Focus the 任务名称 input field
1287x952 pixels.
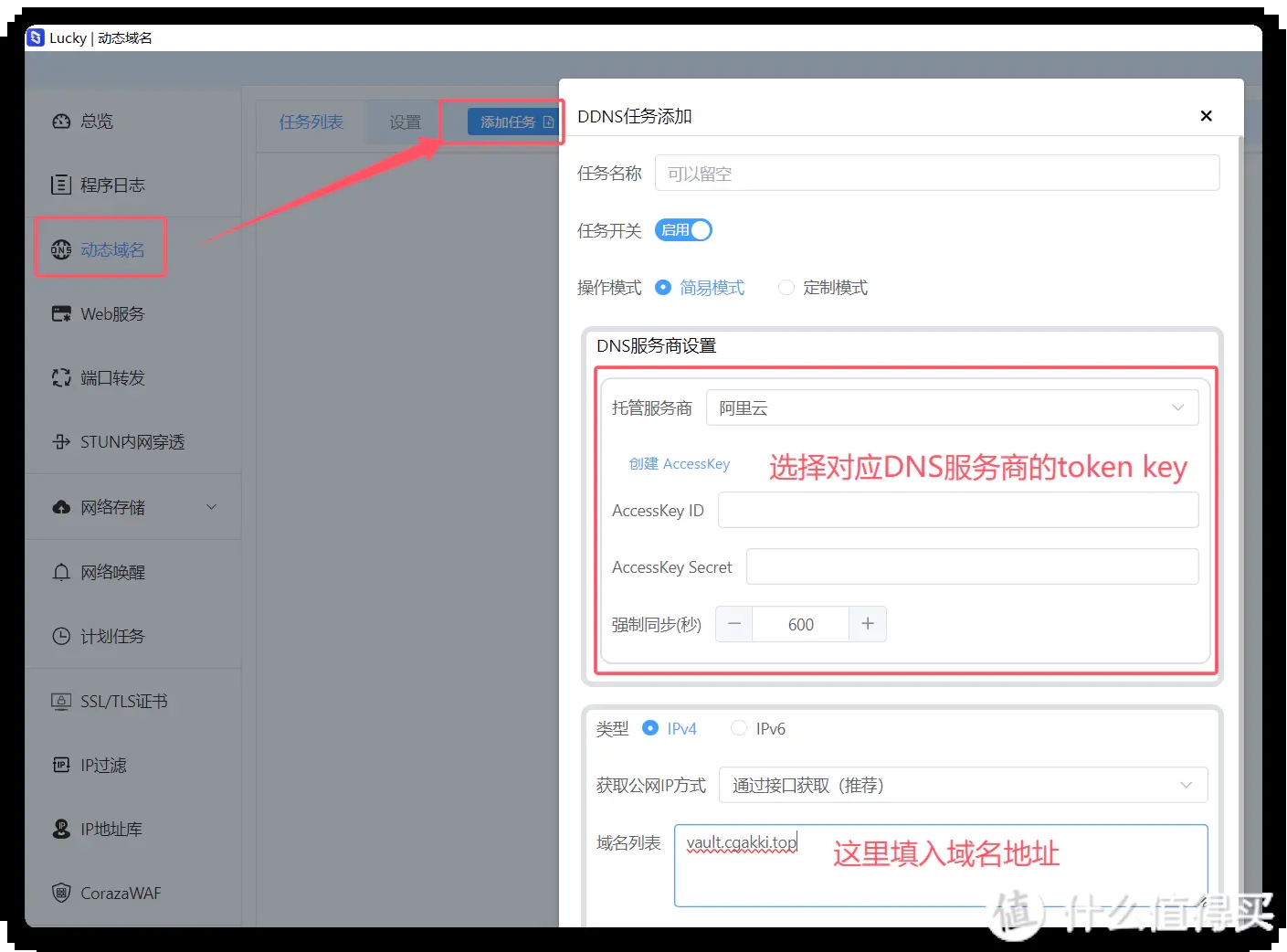click(x=937, y=174)
